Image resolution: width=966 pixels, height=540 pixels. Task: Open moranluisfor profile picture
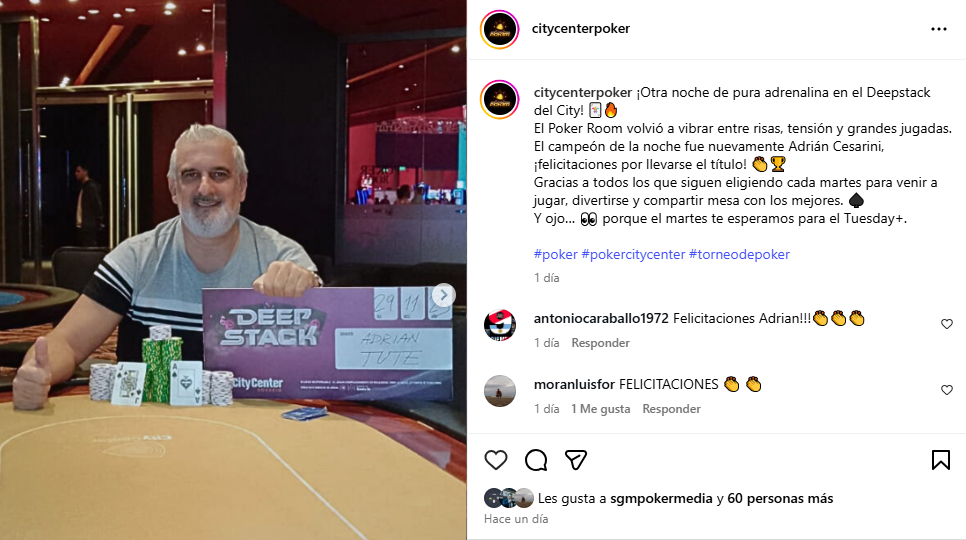500,391
